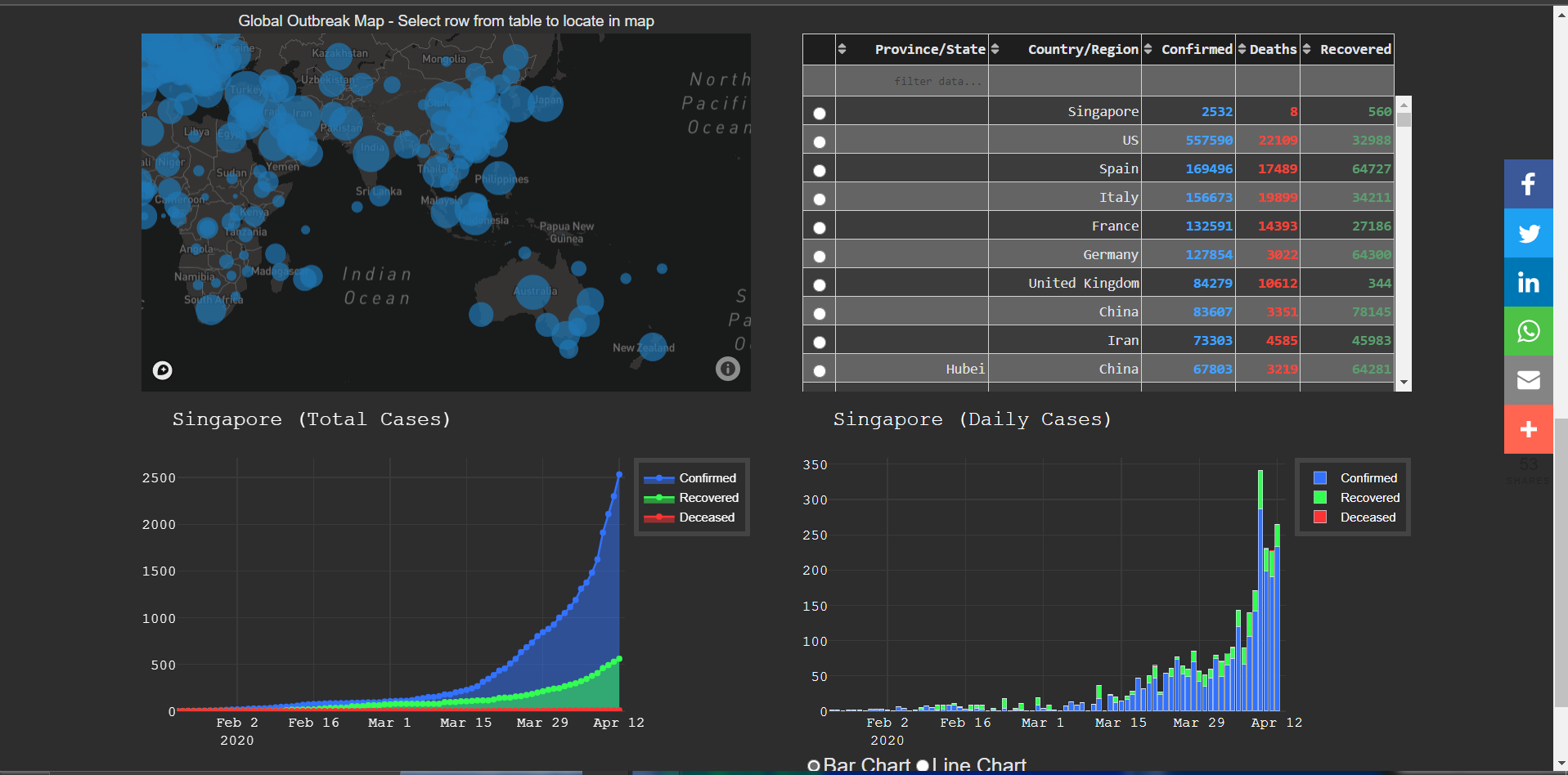Select the Singapore row radio button
The height and width of the screenshot is (775, 1568).
click(x=819, y=114)
